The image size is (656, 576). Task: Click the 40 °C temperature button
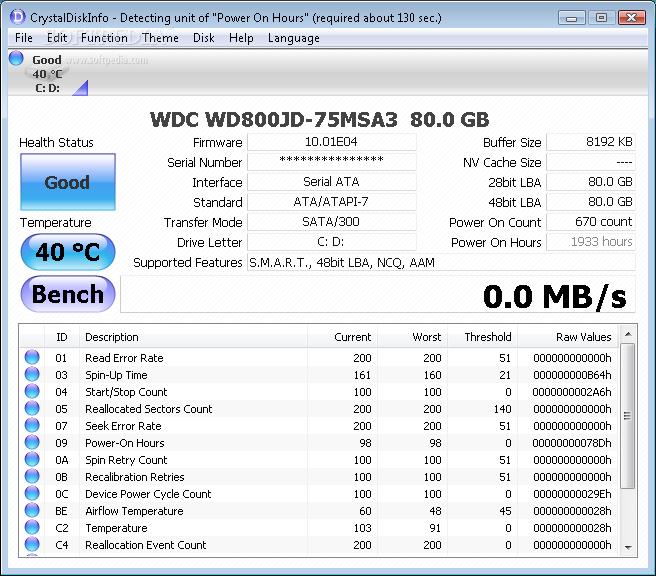(68, 252)
